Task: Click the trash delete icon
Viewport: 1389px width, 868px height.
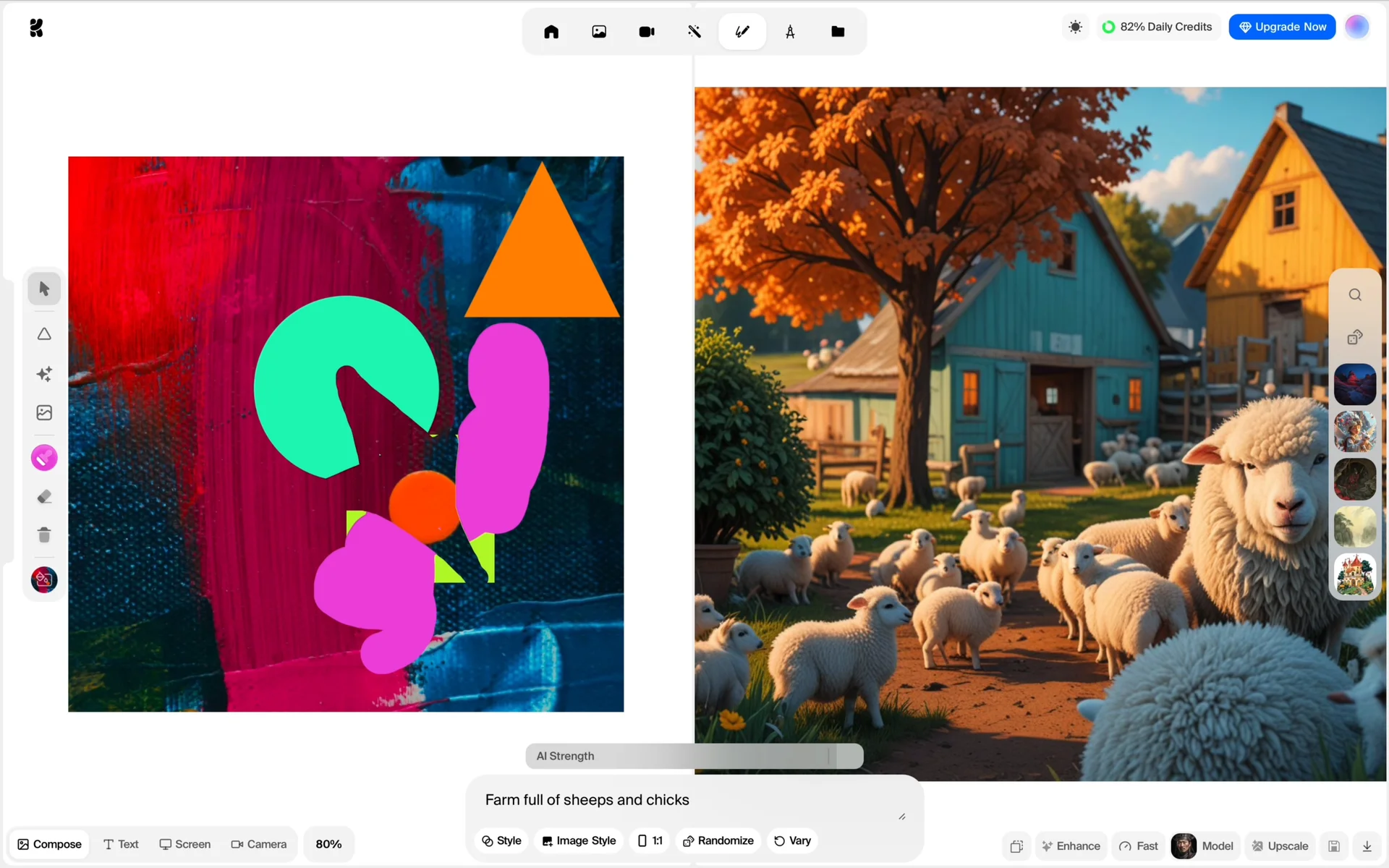Action: [x=44, y=535]
